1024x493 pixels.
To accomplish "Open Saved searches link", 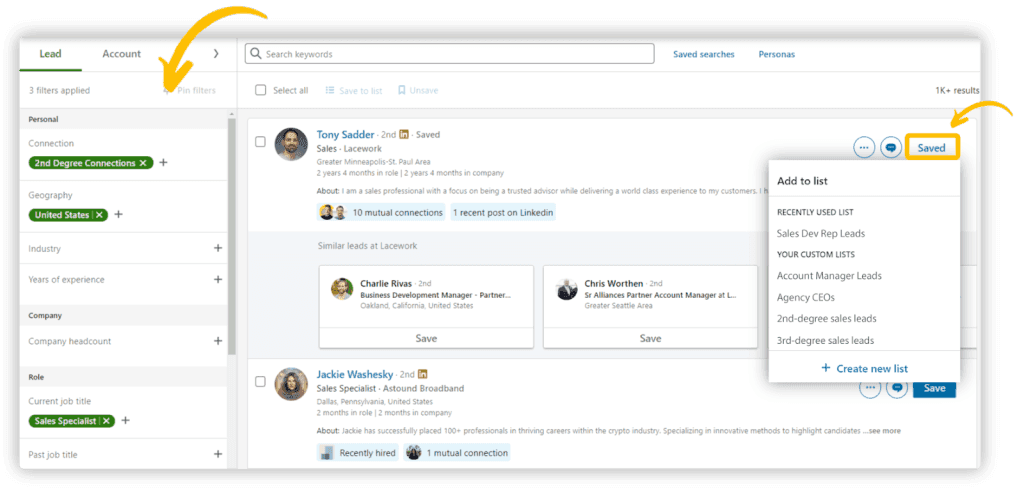I will coord(704,54).
